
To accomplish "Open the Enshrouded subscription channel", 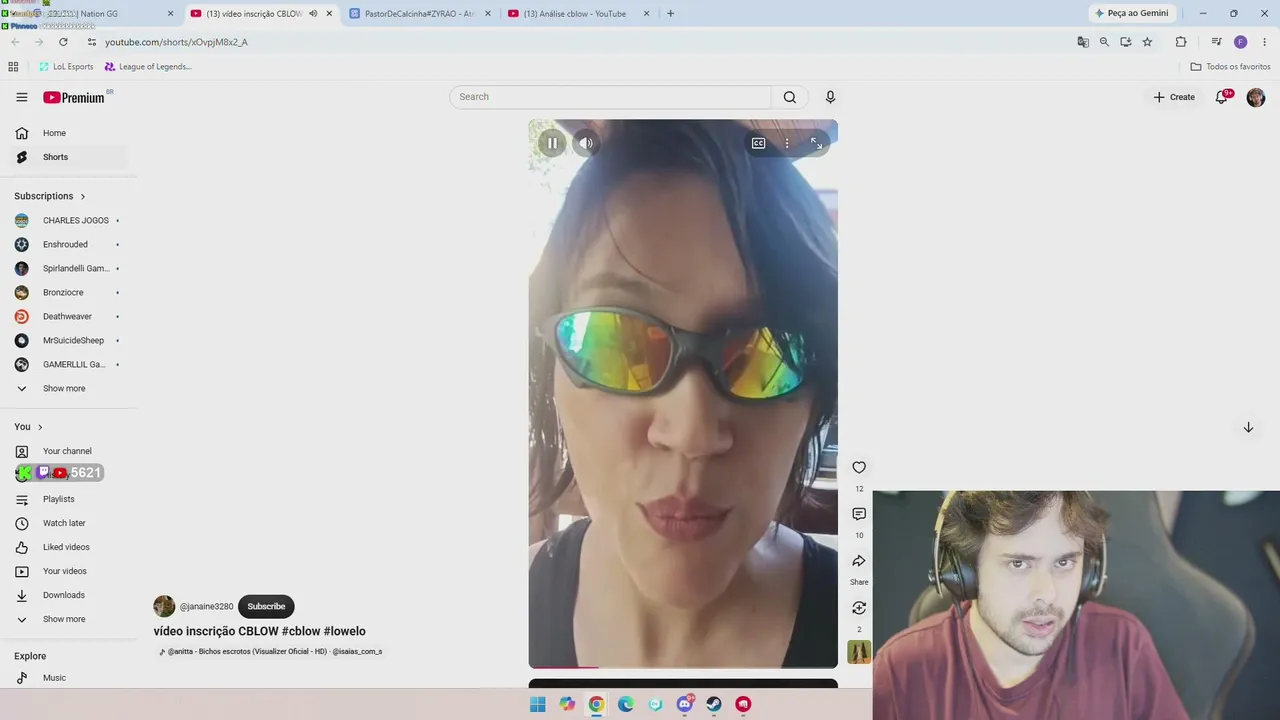I will tap(70, 244).
